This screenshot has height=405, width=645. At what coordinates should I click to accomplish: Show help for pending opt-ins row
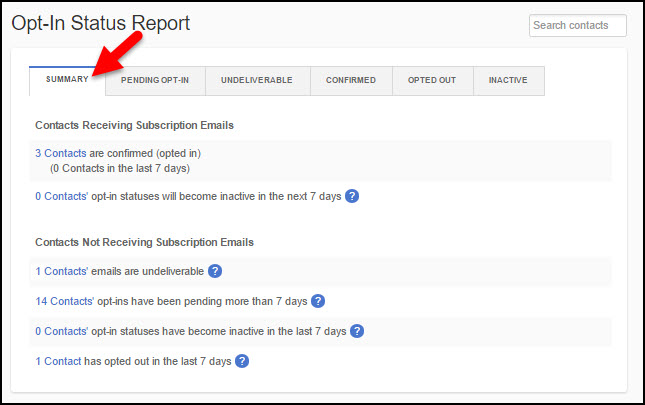(318, 301)
